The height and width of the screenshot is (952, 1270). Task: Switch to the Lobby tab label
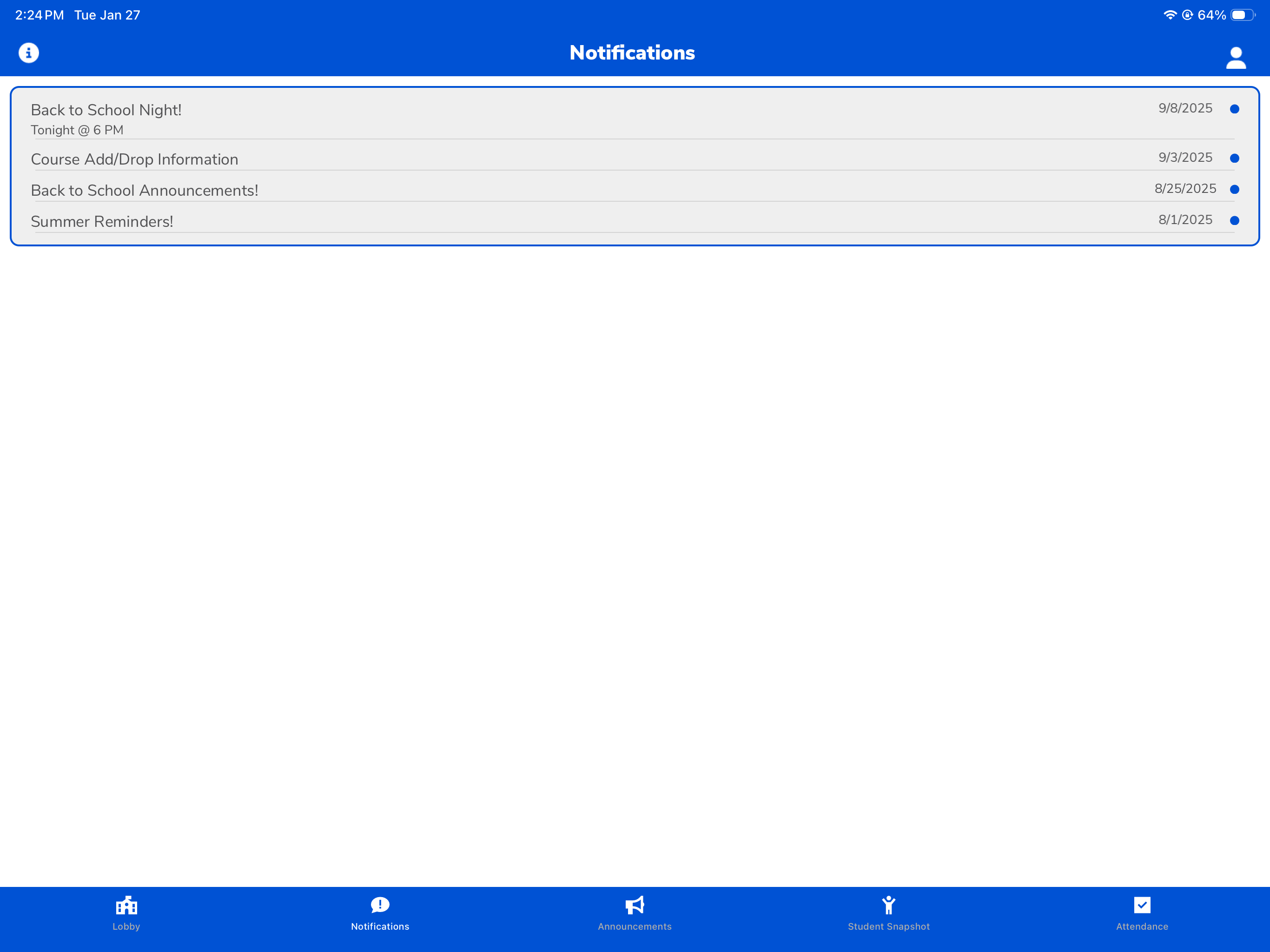(x=126, y=926)
